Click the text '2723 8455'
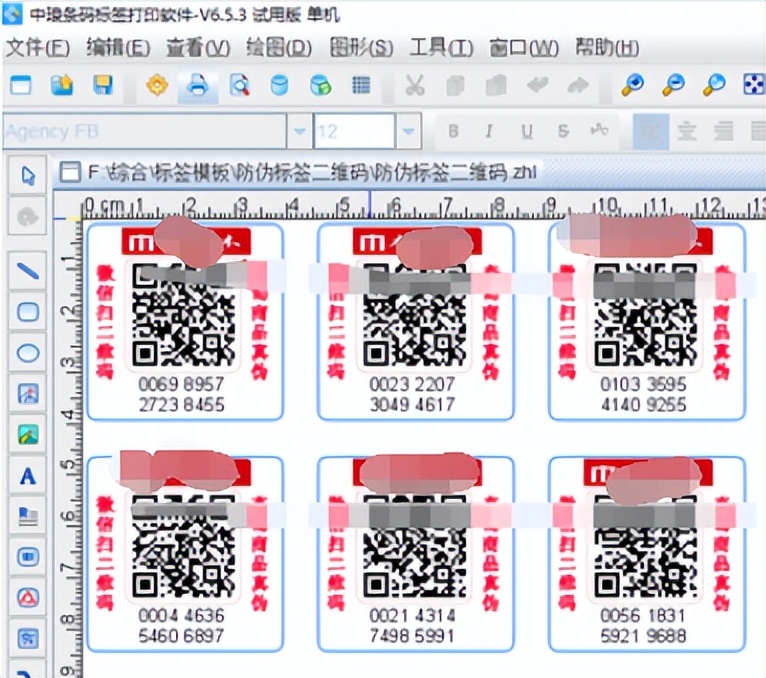 click(x=181, y=404)
